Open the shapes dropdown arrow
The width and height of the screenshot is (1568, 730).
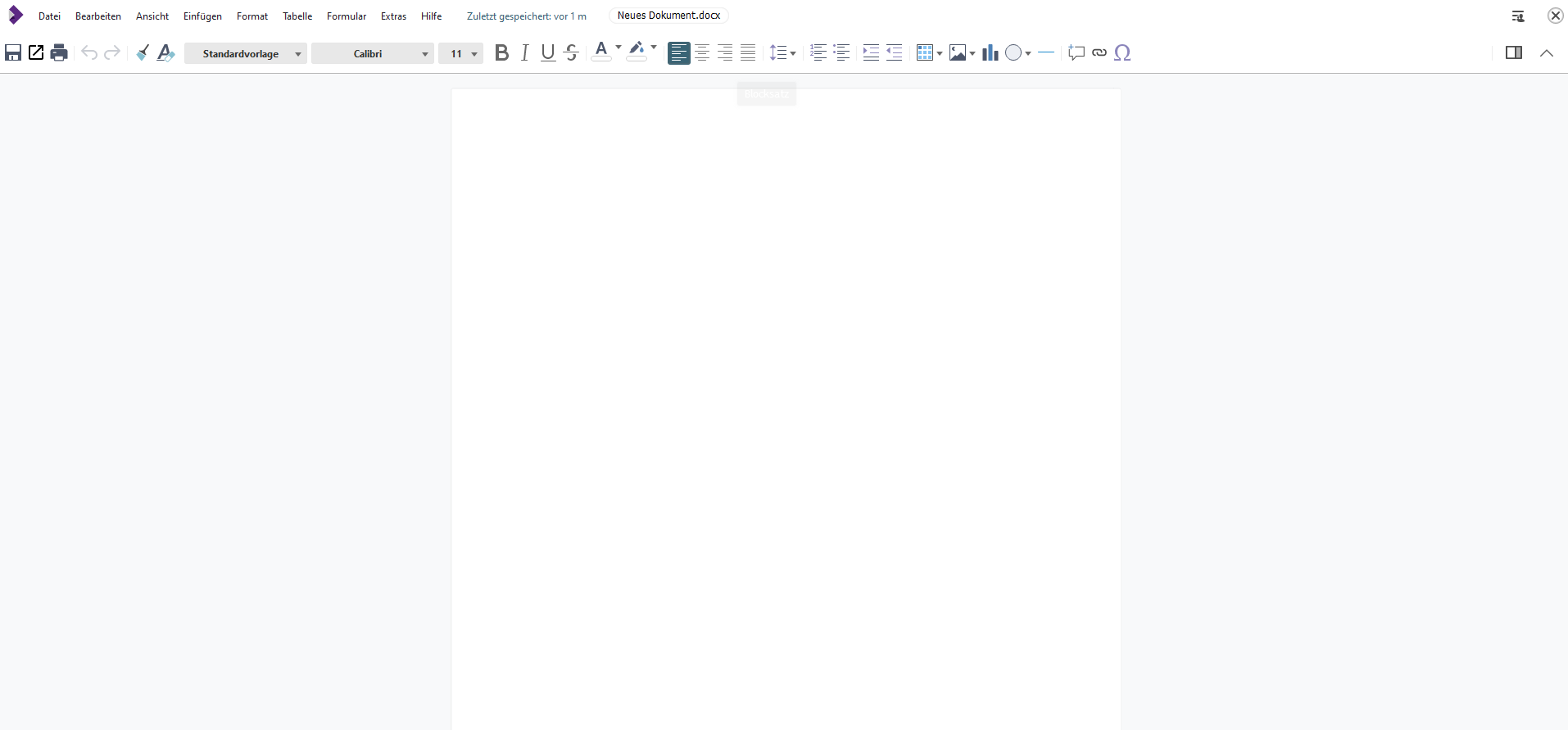coord(1028,54)
